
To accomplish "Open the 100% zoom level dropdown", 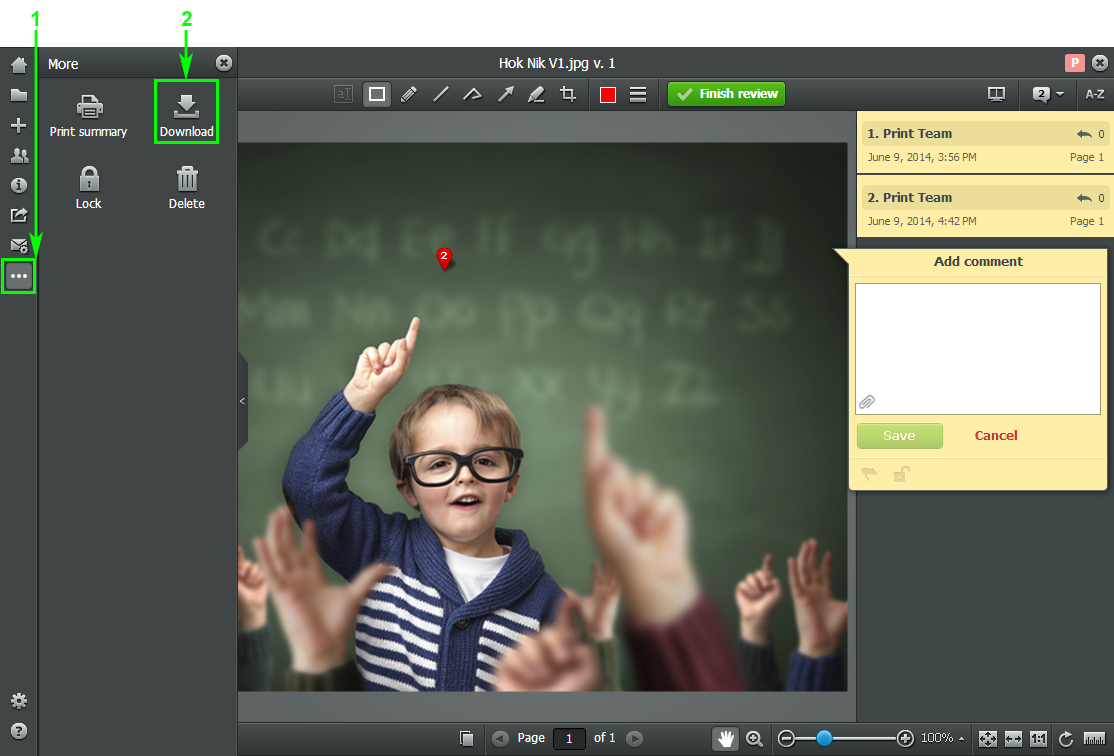I will 943,738.
